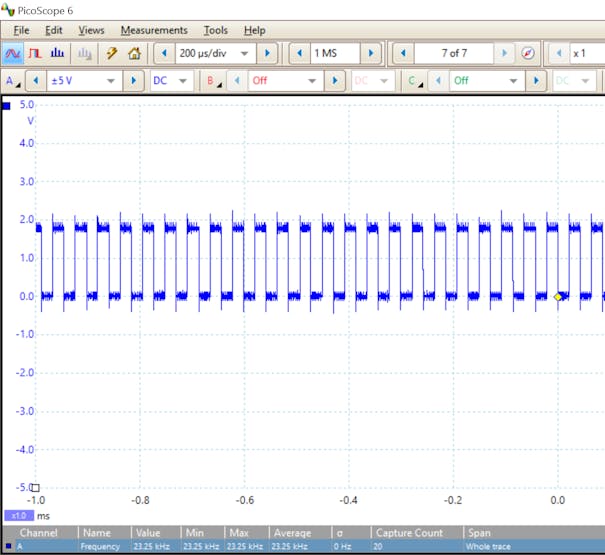This screenshot has width=605, height=555.
Task: Switch to Scope mode icon
Action: pos(13,53)
